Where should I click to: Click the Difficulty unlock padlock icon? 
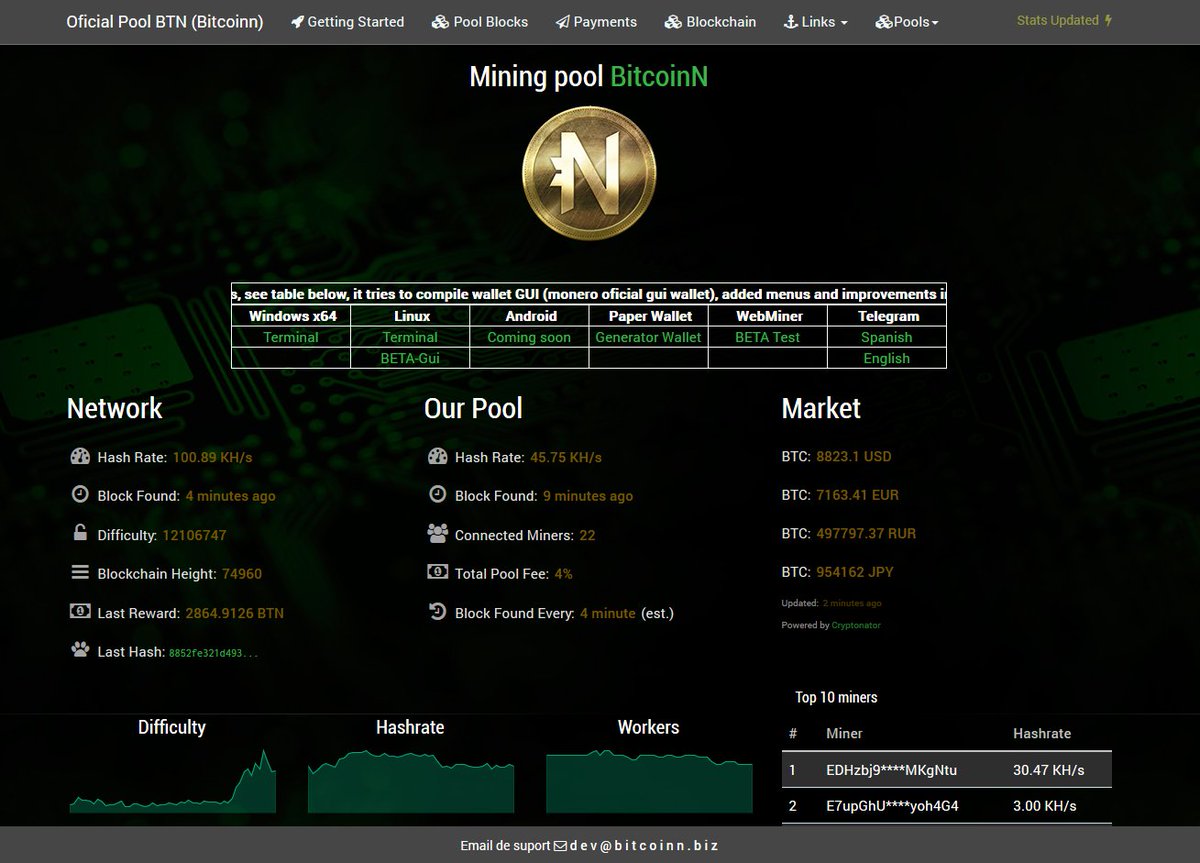pos(80,533)
